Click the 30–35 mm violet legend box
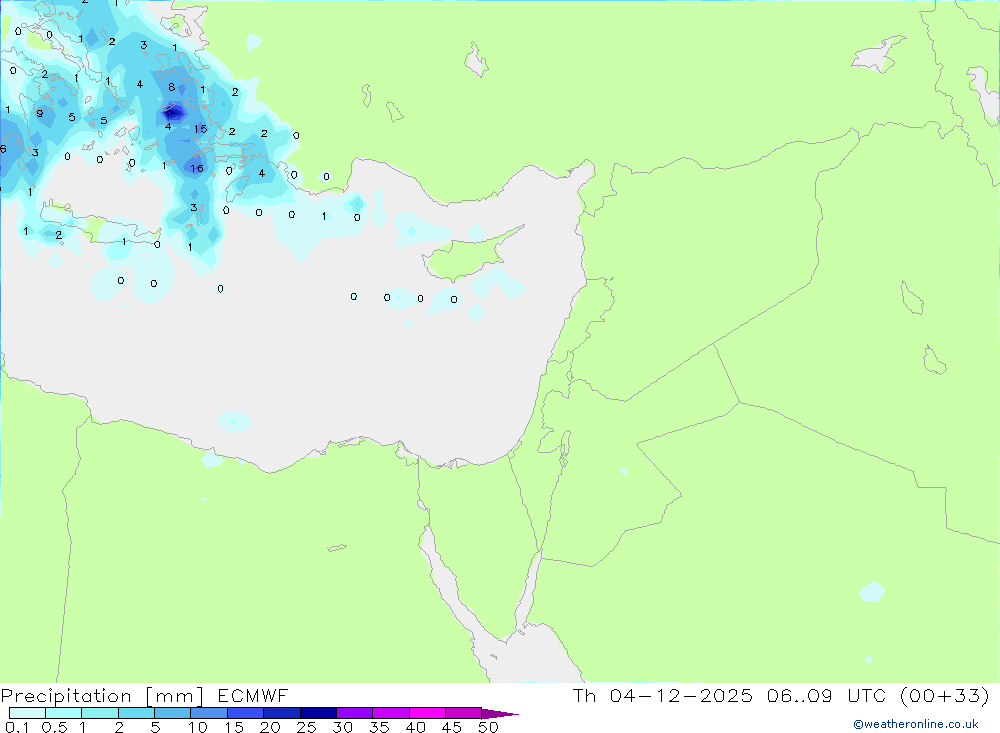Viewport: 1000px width, 733px height. coord(354,713)
